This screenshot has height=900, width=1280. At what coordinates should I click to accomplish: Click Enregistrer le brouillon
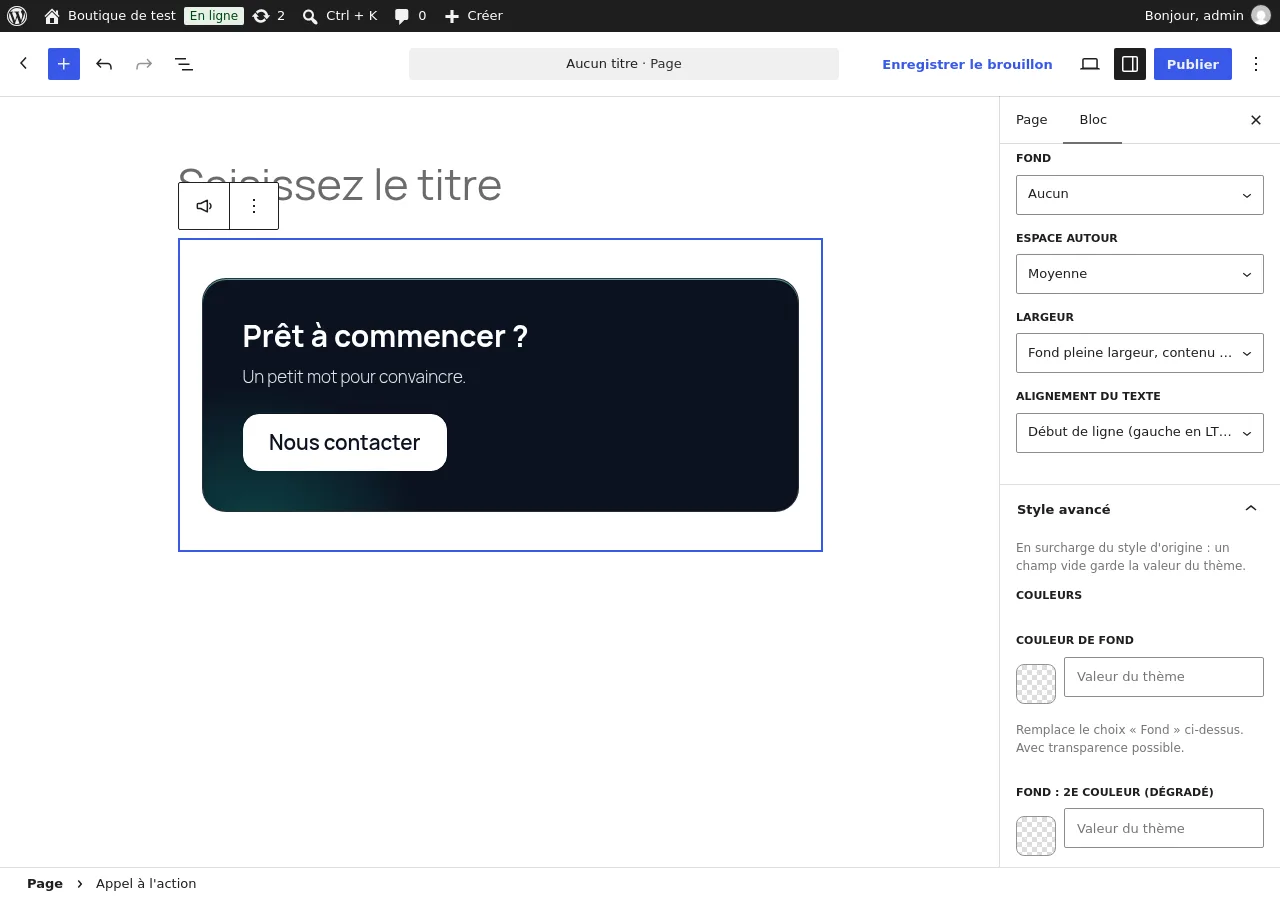pyautogui.click(x=967, y=64)
